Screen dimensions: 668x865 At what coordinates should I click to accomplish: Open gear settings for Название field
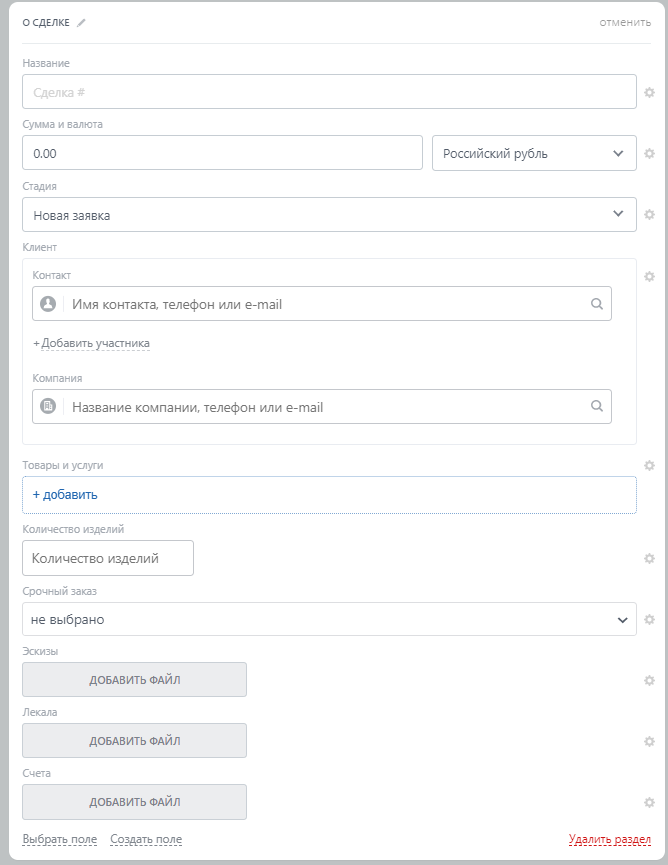pos(649,92)
